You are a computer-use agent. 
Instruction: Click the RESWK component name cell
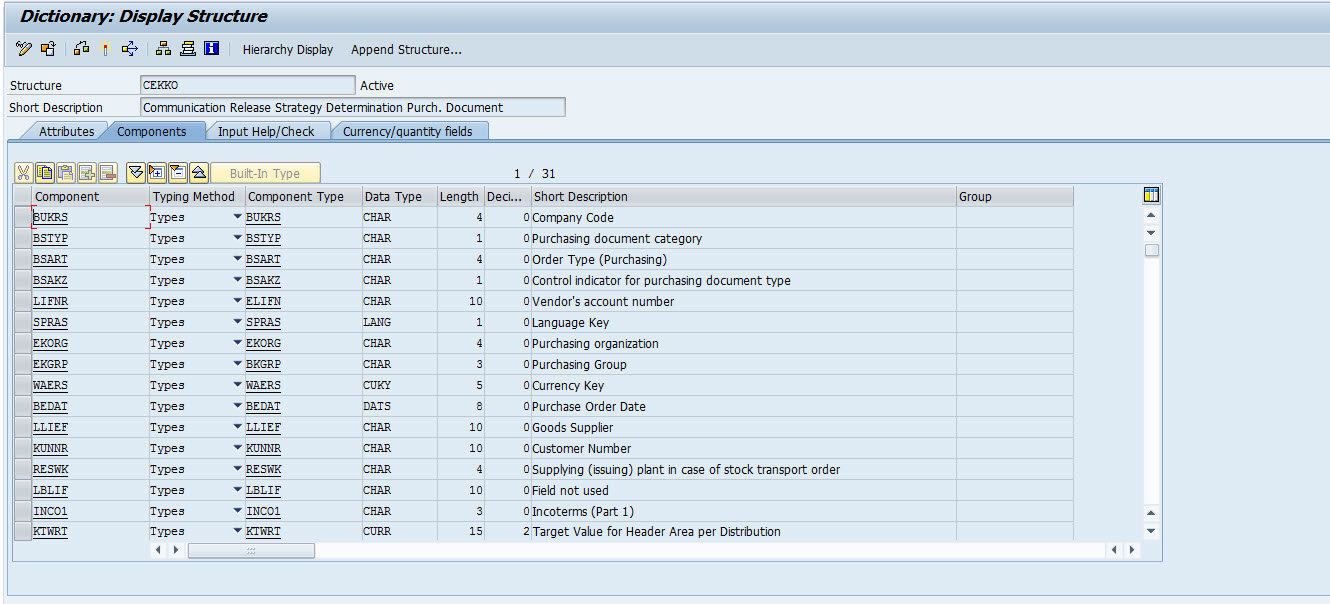pos(90,469)
